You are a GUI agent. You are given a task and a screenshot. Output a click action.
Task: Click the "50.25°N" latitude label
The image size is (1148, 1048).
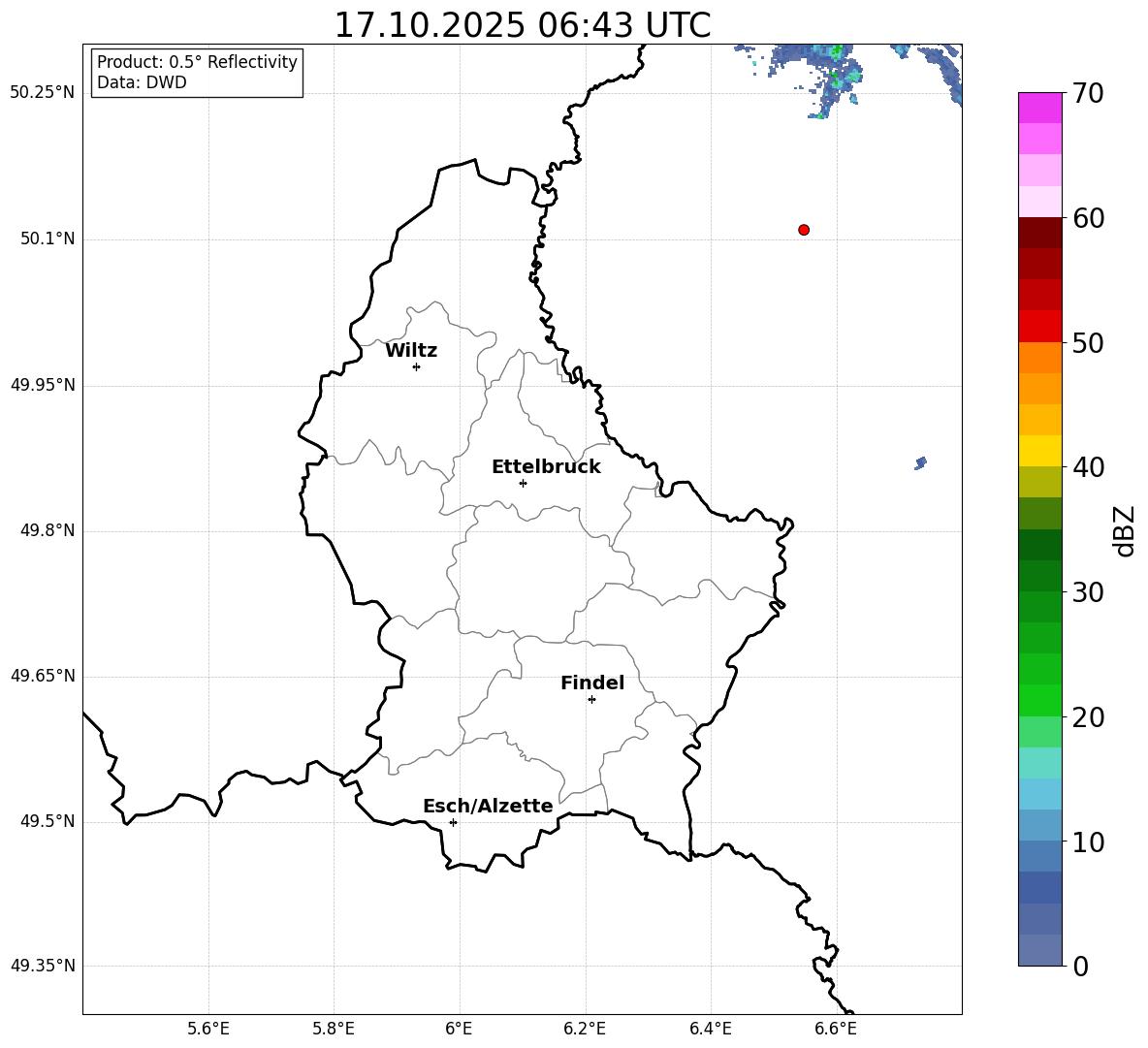pyautogui.click(x=42, y=93)
